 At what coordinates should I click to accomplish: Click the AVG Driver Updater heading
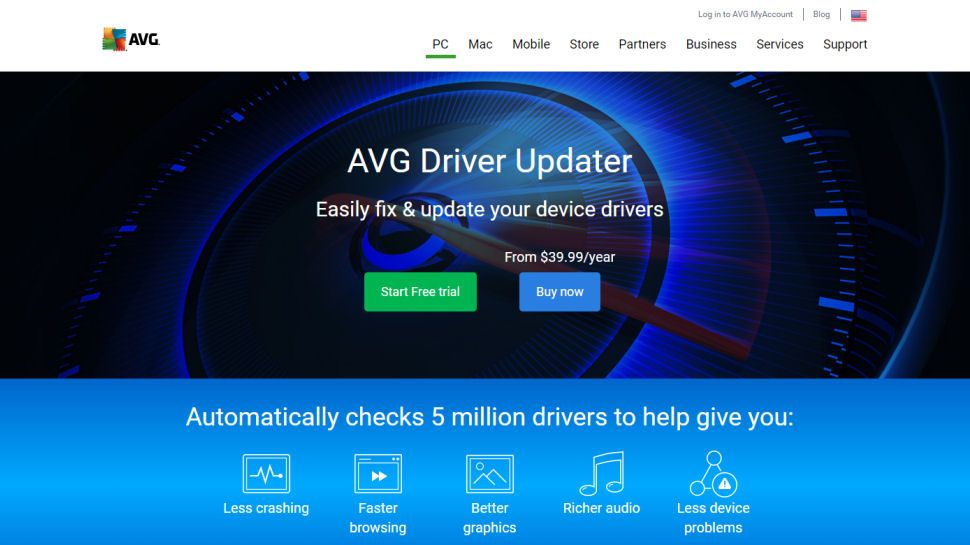[x=489, y=161]
